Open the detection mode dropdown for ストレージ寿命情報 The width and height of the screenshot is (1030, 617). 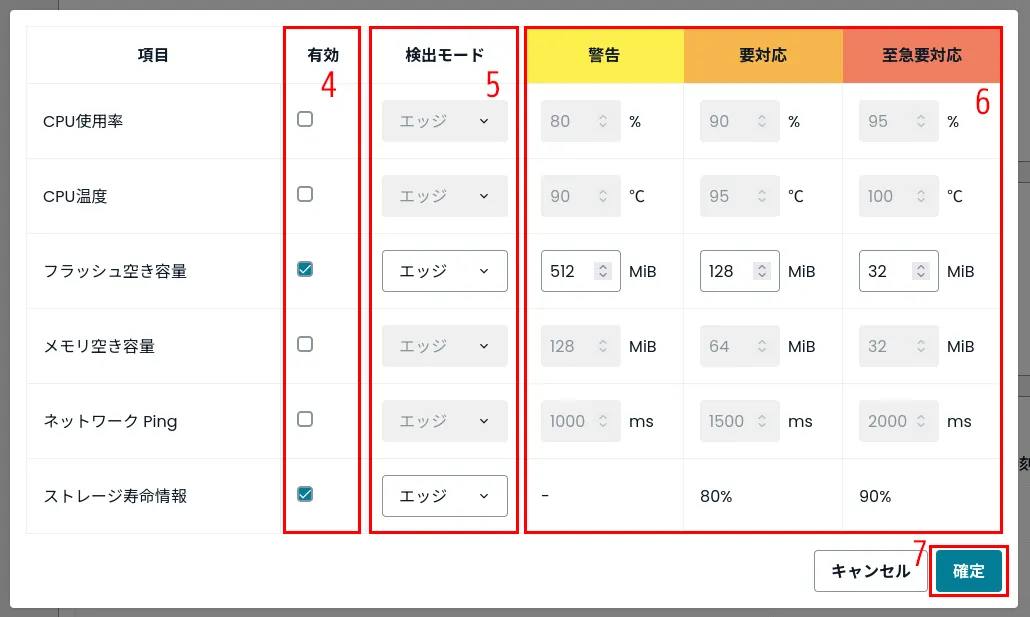coord(444,496)
